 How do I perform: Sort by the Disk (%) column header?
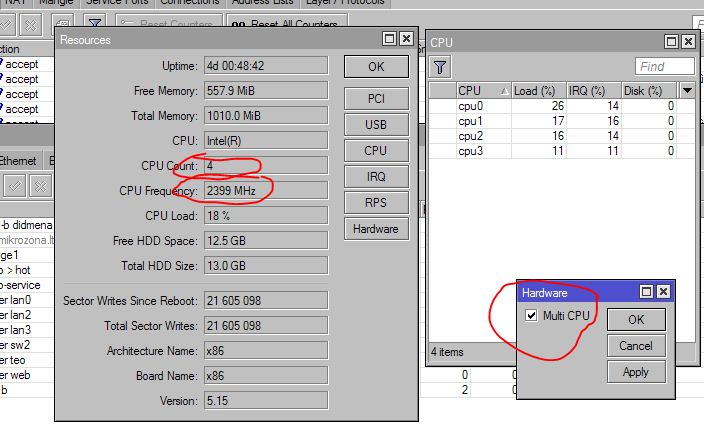649,91
